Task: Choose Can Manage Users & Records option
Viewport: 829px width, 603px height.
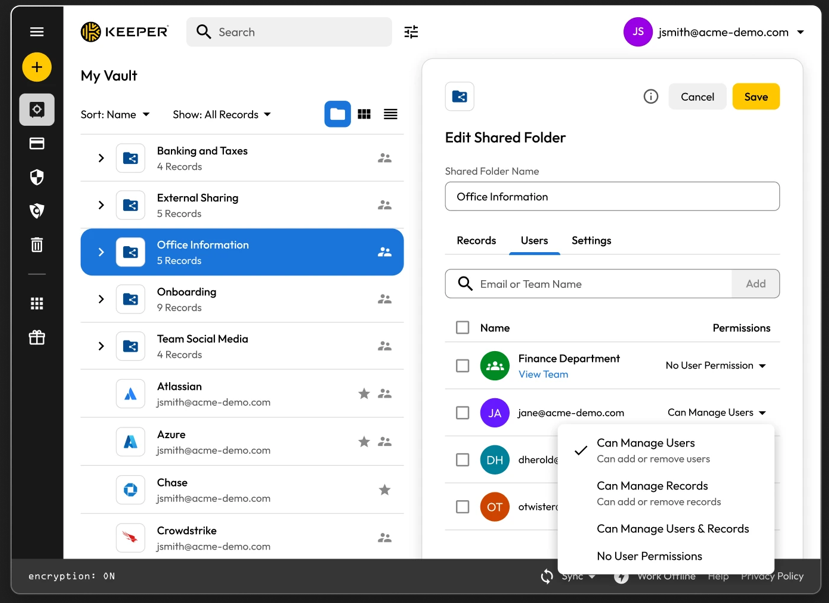Action: coord(672,529)
